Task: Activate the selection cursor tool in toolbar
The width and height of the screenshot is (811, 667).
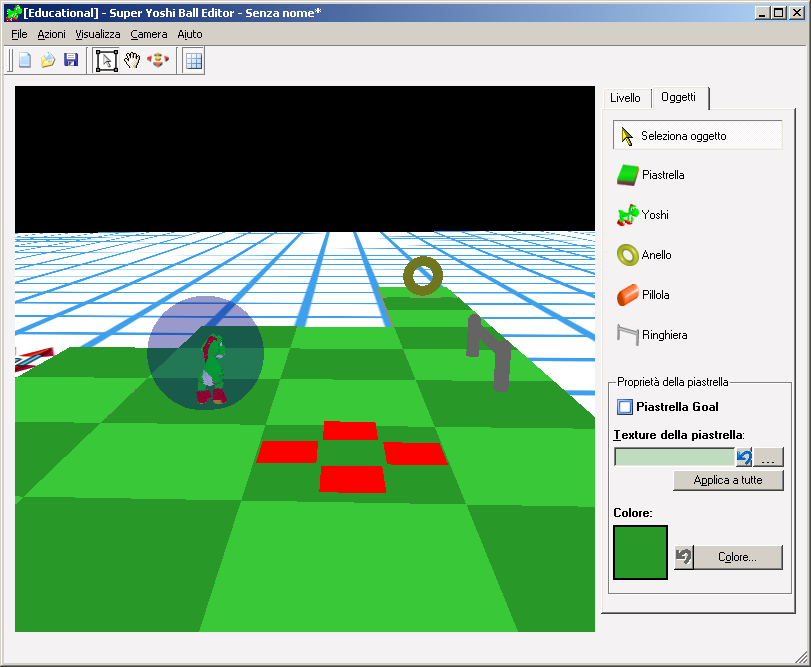Action: pyautogui.click(x=107, y=60)
